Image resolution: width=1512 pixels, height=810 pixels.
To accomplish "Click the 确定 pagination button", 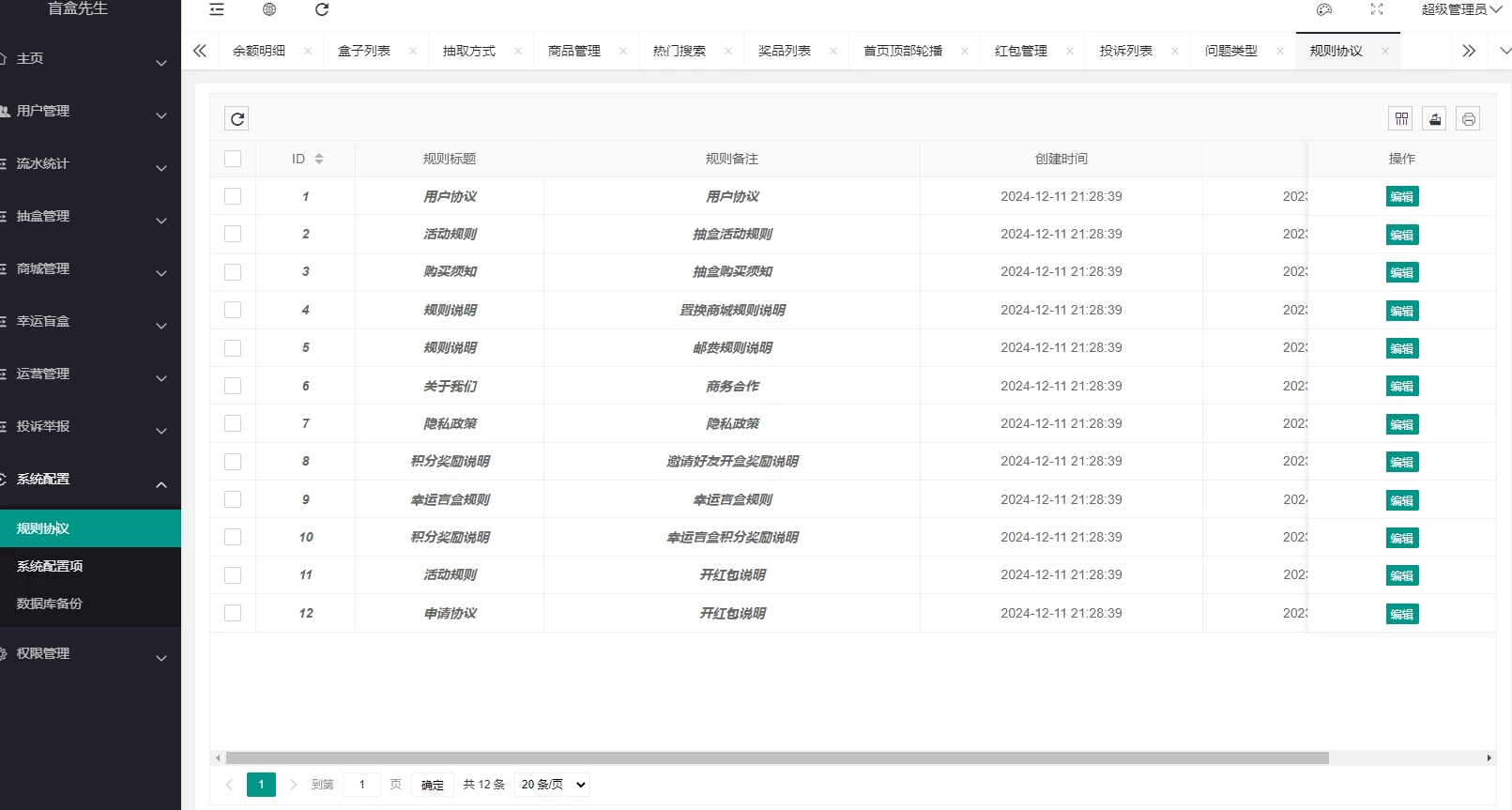I will pyautogui.click(x=432, y=785).
